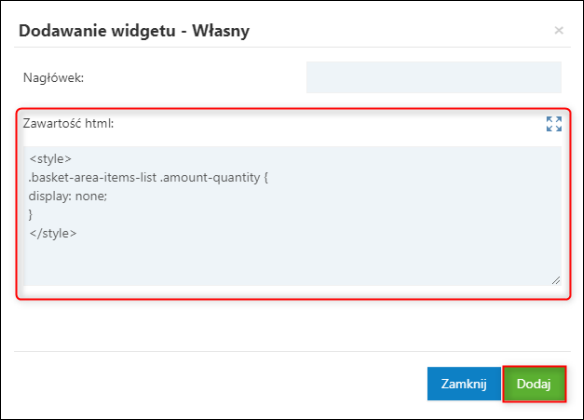584x420 pixels.
Task: Click the closing </style> tag line
Action: point(53,233)
